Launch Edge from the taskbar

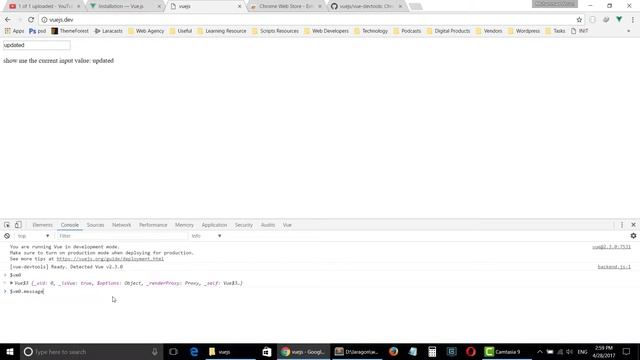[x=194, y=352]
